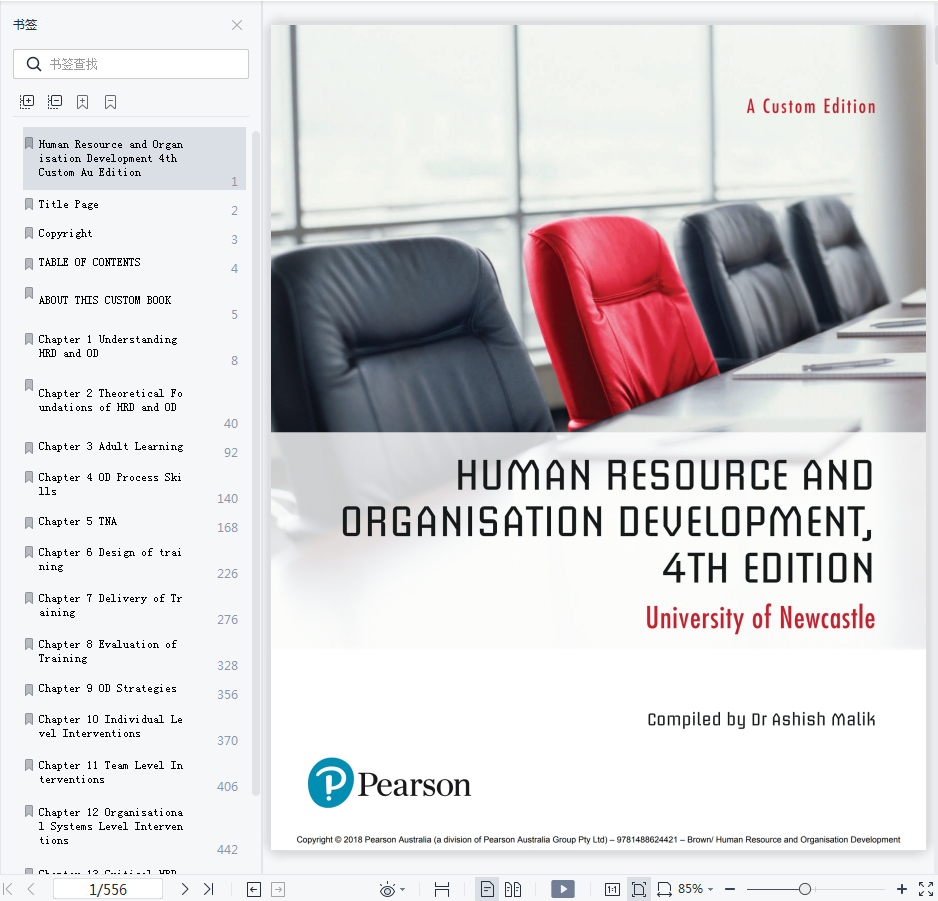The image size is (938, 901).
Task: Click page number 92 next to Chapter 3
Action: tap(231, 453)
